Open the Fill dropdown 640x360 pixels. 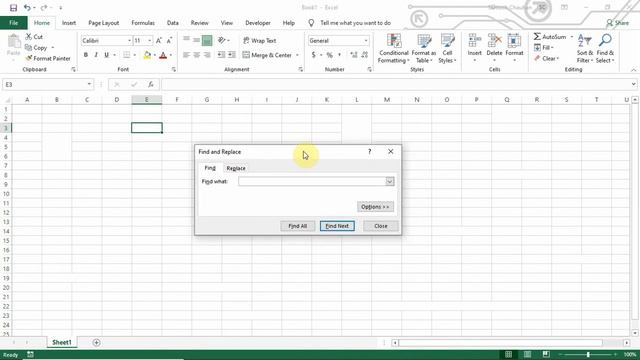544,48
